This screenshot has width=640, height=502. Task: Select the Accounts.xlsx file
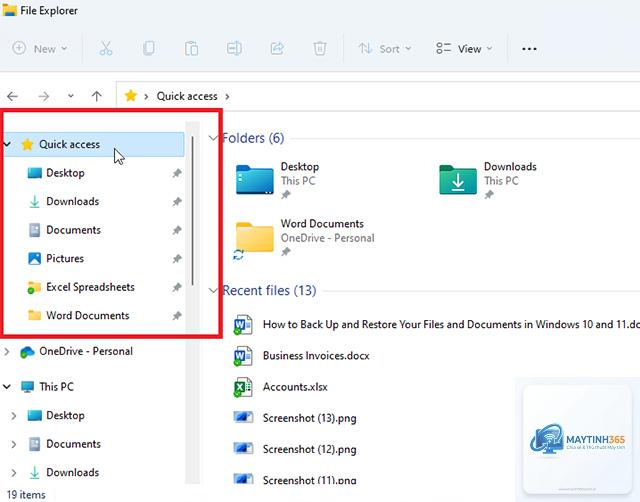click(x=295, y=386)
